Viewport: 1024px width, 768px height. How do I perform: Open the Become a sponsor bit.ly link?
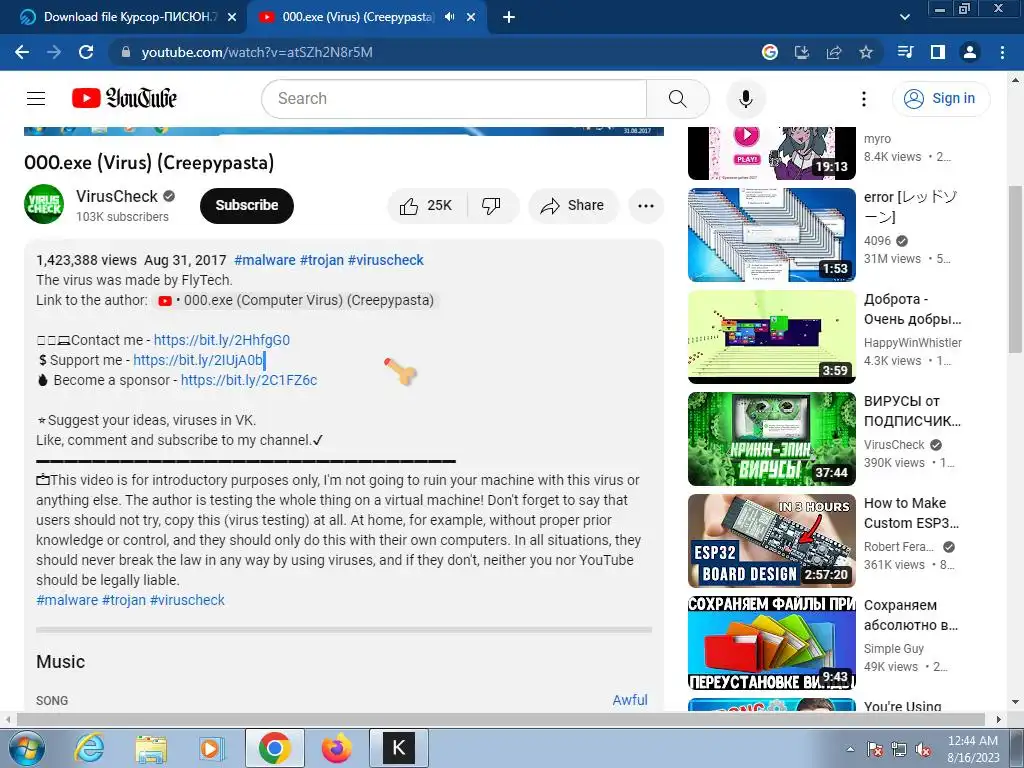pyautogui.click(x=249, y=380)
